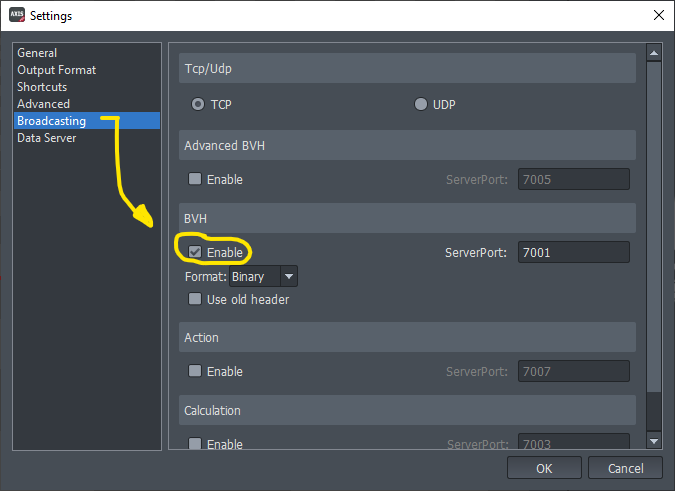Go to the Shortcuts settings page

[42, 87]
